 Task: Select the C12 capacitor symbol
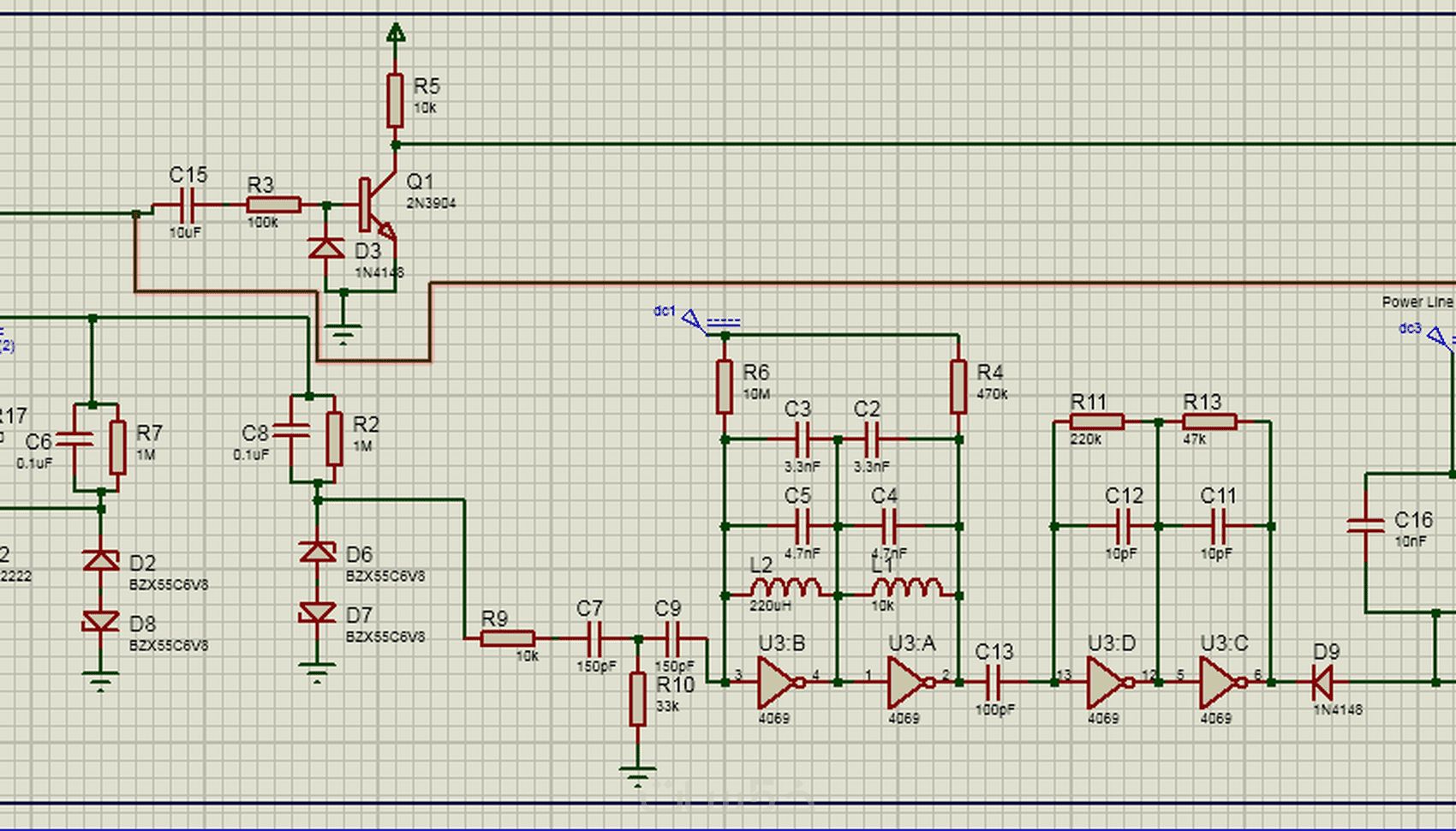pyautogui.click(x=1123, y=526)
